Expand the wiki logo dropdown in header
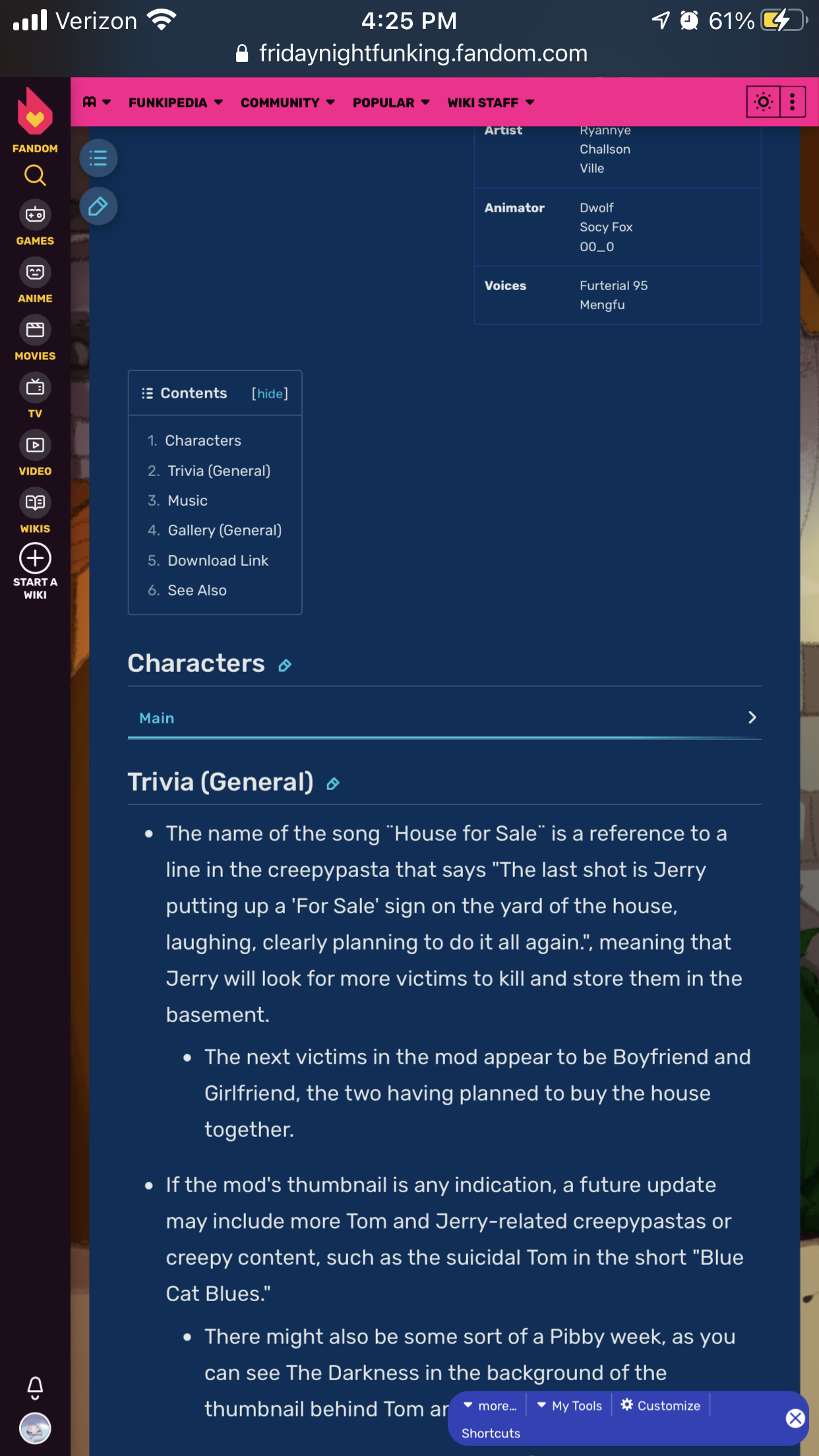Viewport: 819px width, 1456px height. coord(97,102)
